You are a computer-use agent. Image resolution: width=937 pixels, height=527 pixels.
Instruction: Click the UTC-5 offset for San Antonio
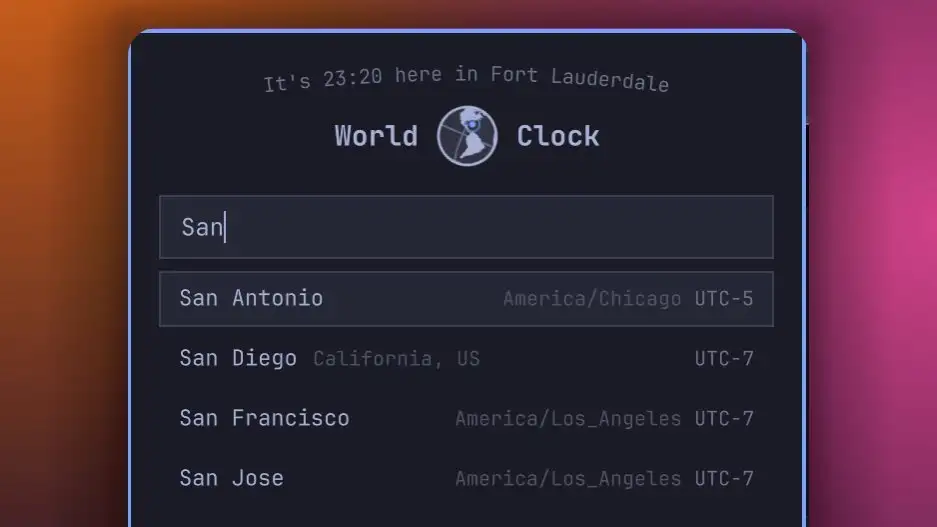724,299
